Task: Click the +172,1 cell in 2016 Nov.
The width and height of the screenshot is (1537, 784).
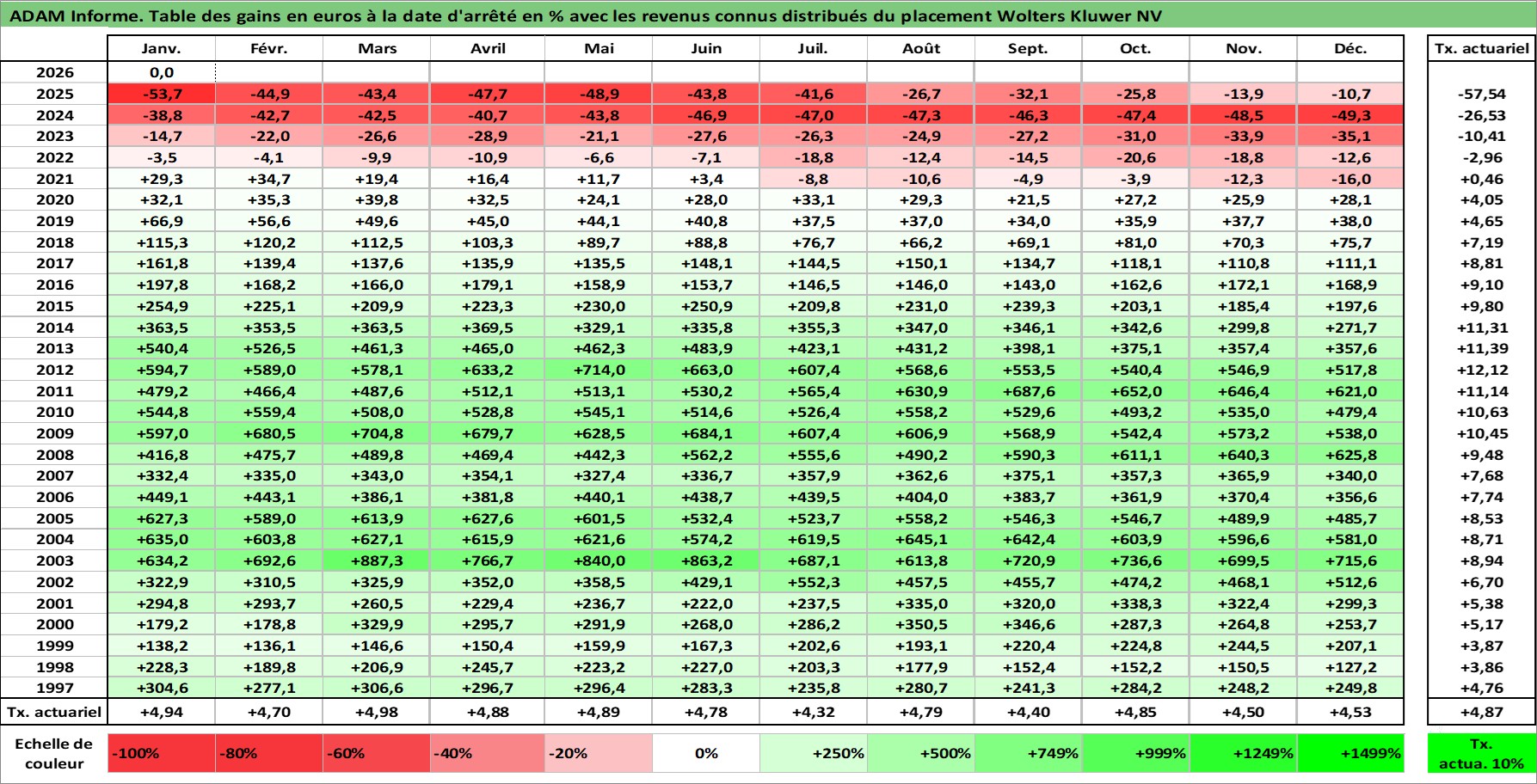Action: (x=1243, y=285)
